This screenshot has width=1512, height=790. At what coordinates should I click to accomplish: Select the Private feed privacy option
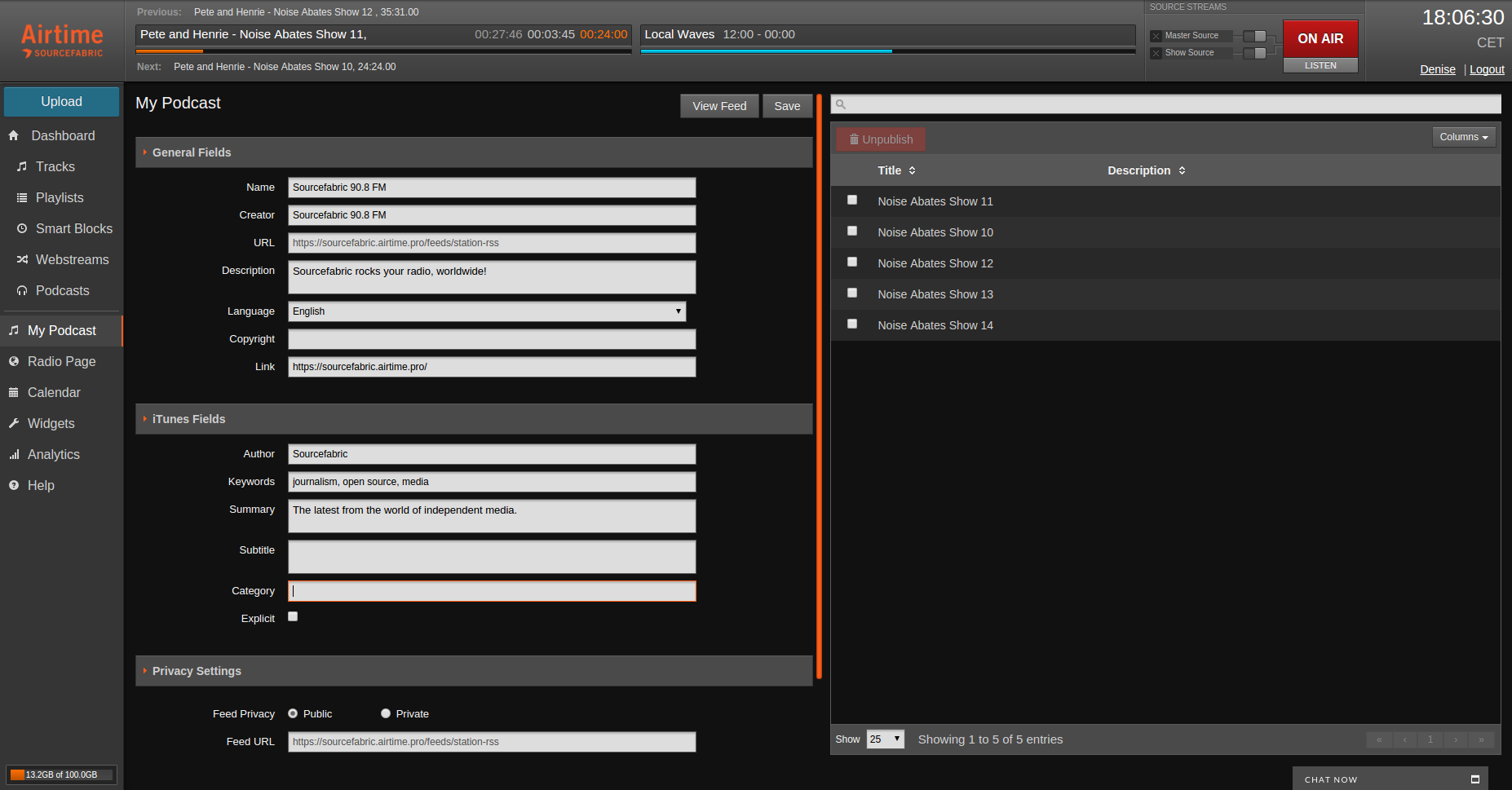[386, 714]
